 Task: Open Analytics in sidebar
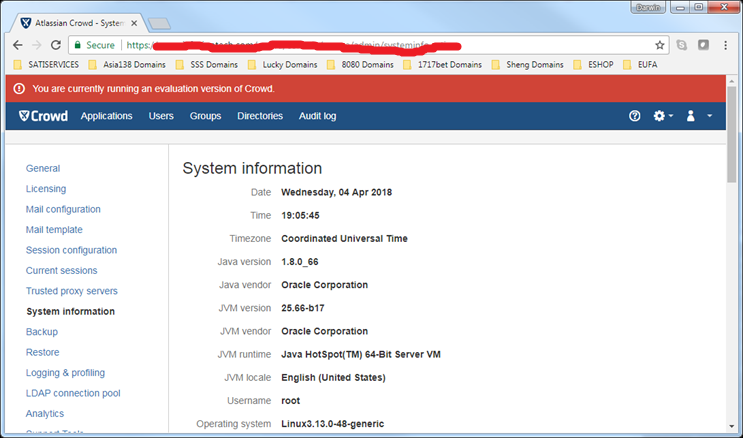coord(45,413)
